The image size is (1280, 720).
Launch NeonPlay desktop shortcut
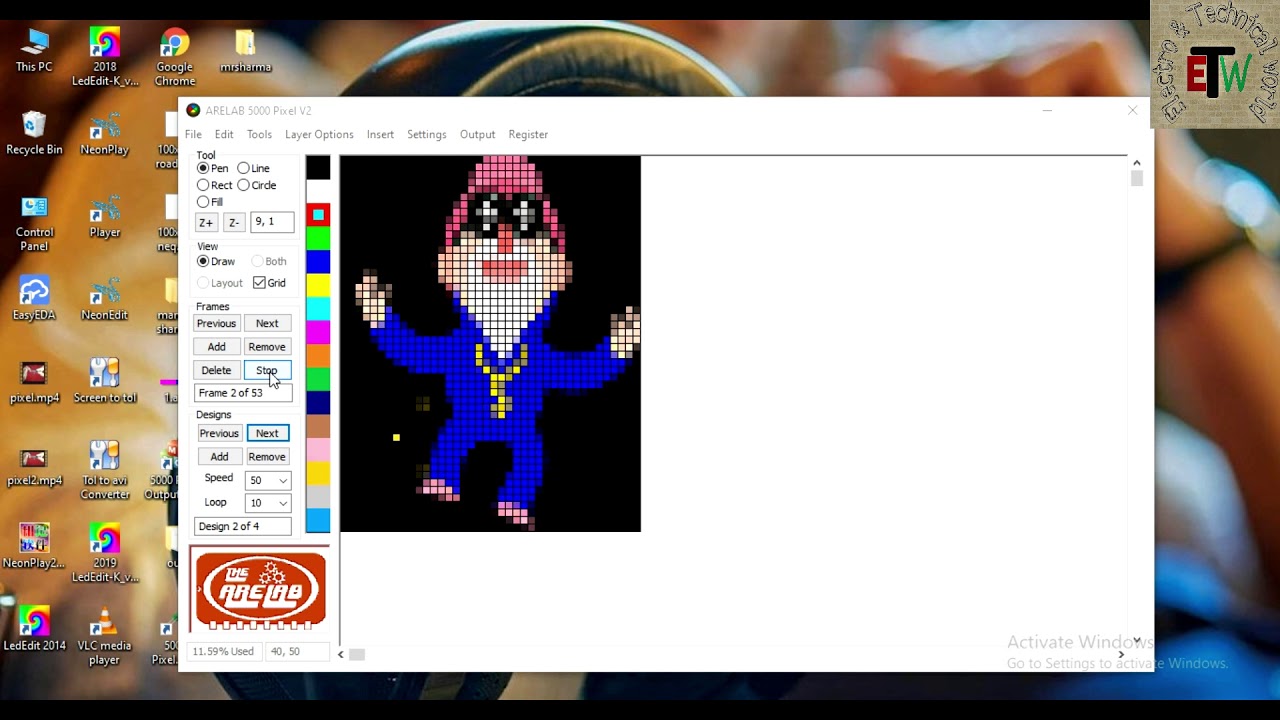(x=105, y=133)
